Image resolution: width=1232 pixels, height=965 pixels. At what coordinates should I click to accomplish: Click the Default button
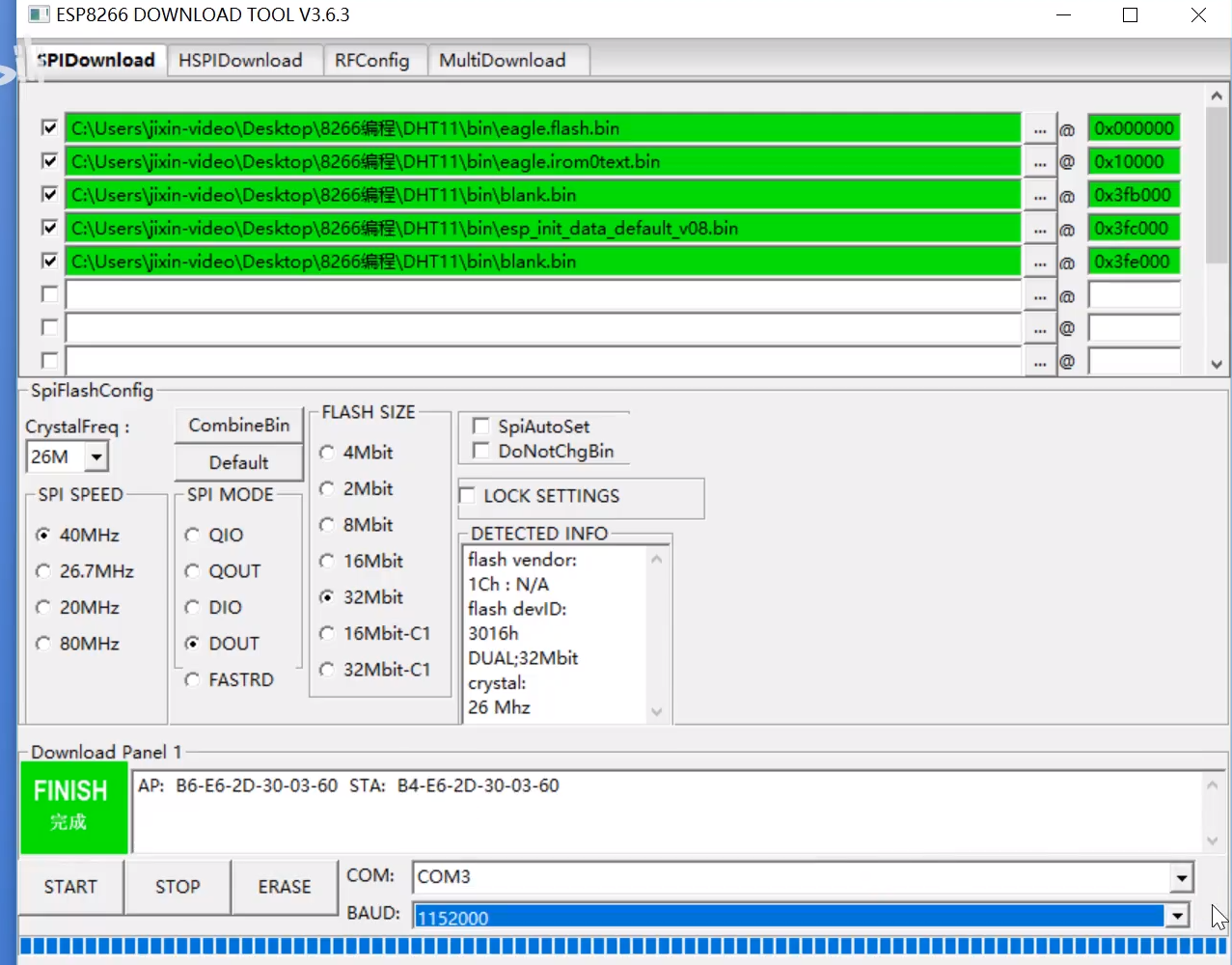(x=239, y=462)
